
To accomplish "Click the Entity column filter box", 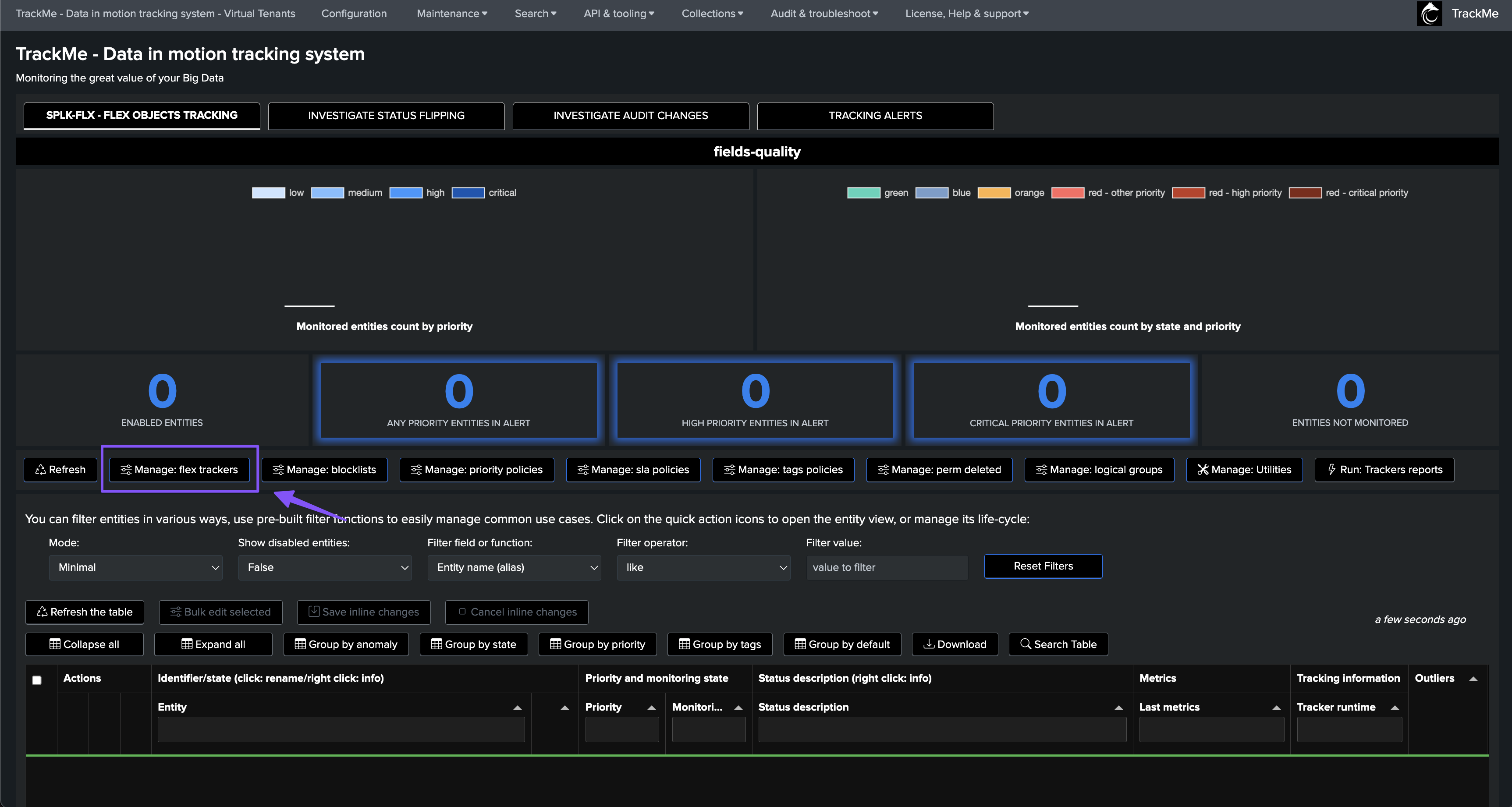I will click(341, 730).
